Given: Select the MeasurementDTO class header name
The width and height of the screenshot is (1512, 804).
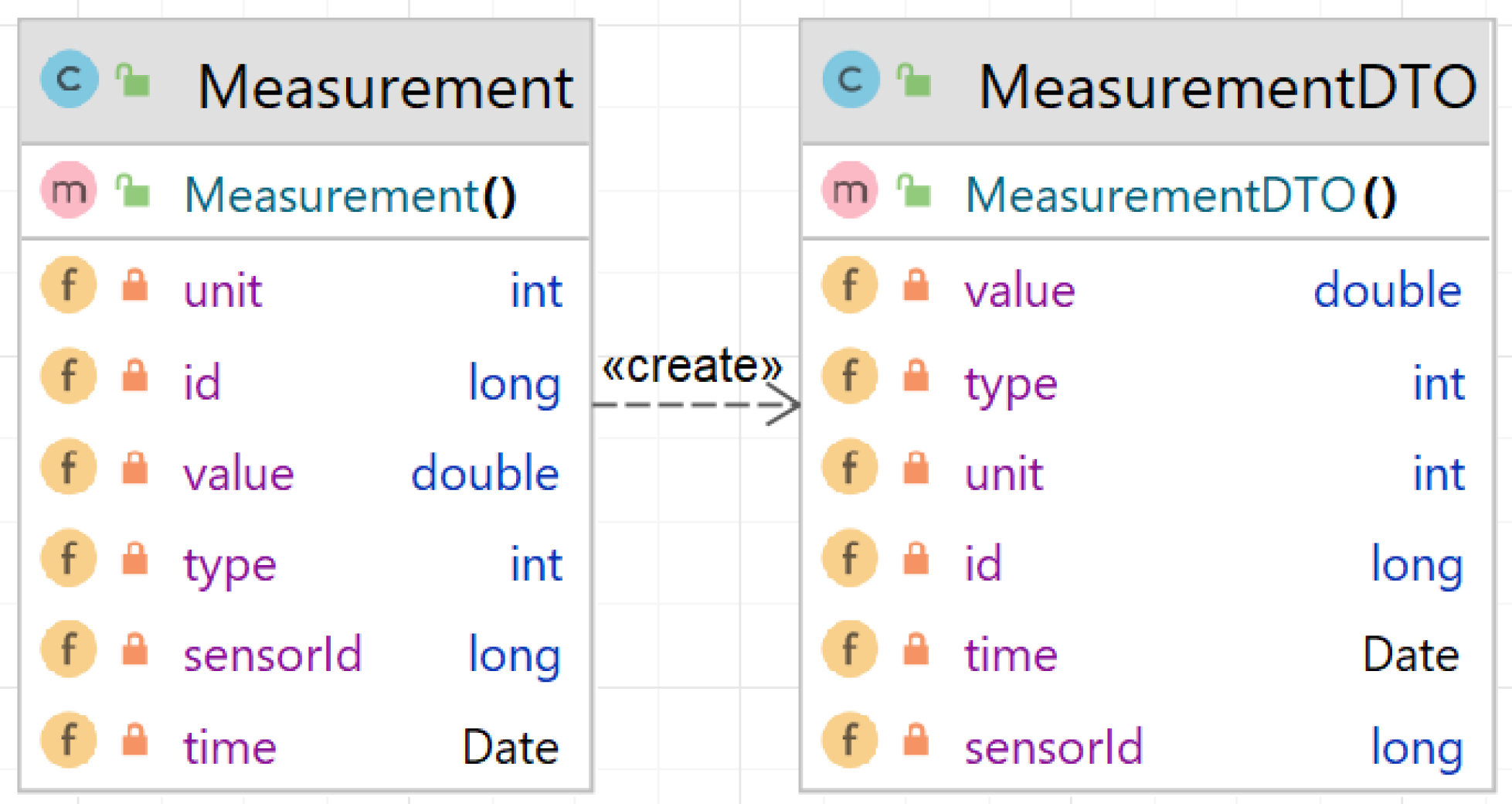Looking at the screenshot, I should [1227, 87].
